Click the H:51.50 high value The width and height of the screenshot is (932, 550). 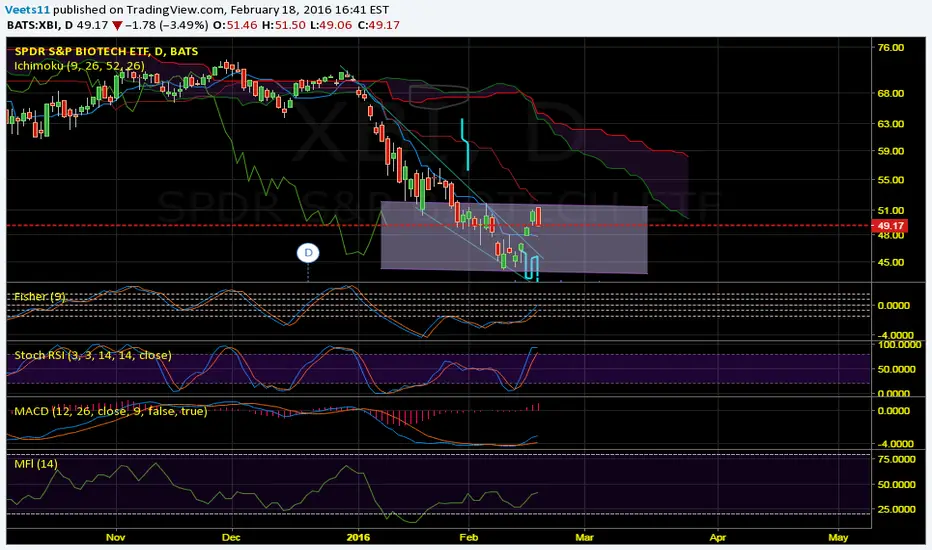282,26
